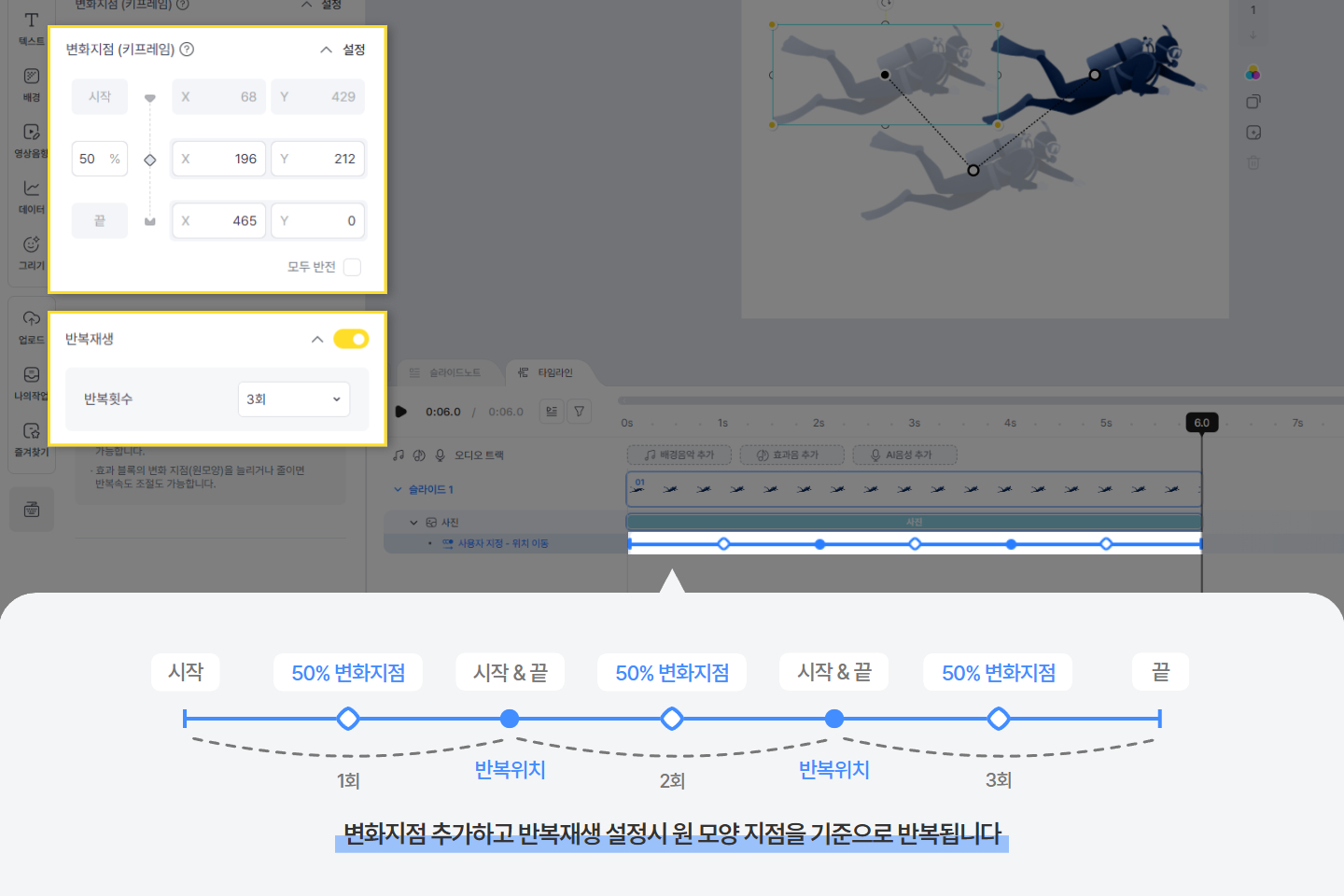Turn off the 반복재생 toggle switch
The width and height of the screenshot is (1344, 896).
351,339
